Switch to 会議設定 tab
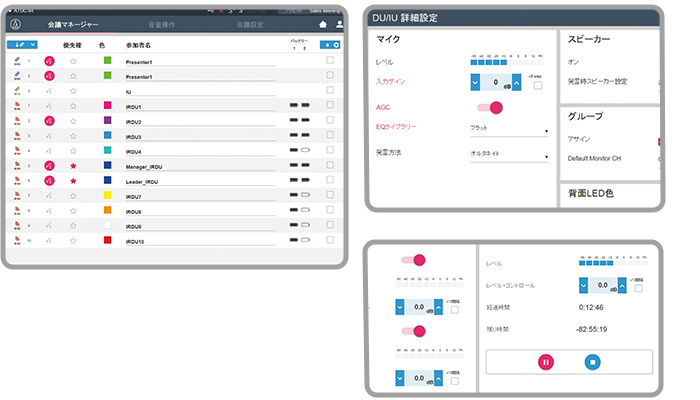Image resolution: width=700 pixels, height=400 pixels. [250, 25]
